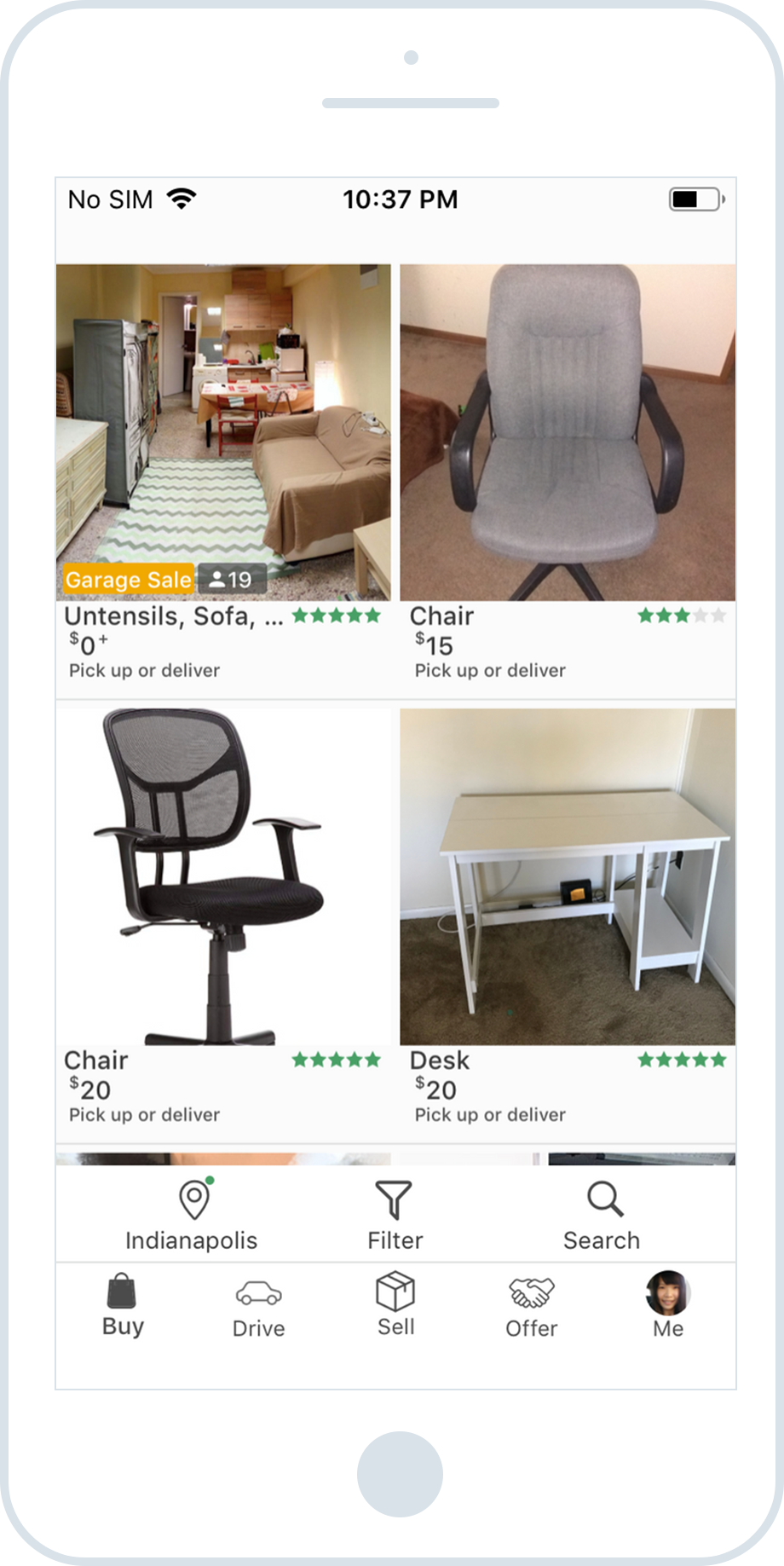Open the Filter funnel icon
784x1566 pixels.
click(x=394, y=1199)
